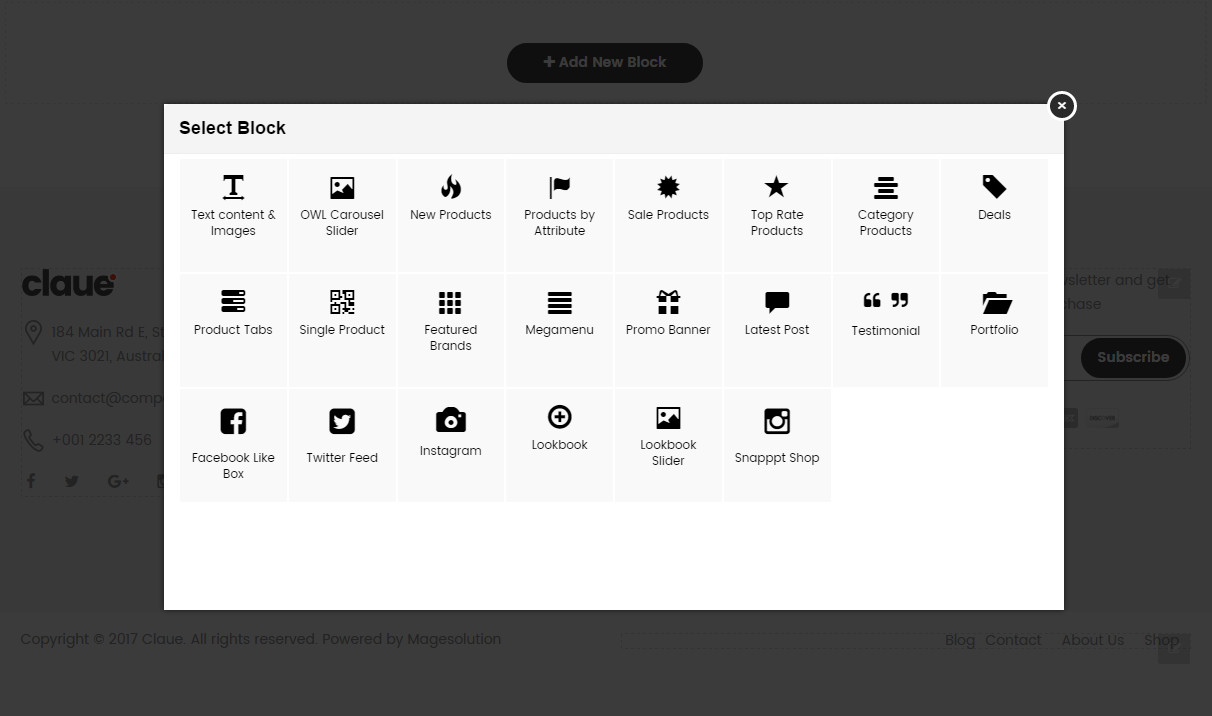The width and height of the screenshot is (1212, 716).
Task: Select the Single Product QR icon
Action: coord(342,302)
